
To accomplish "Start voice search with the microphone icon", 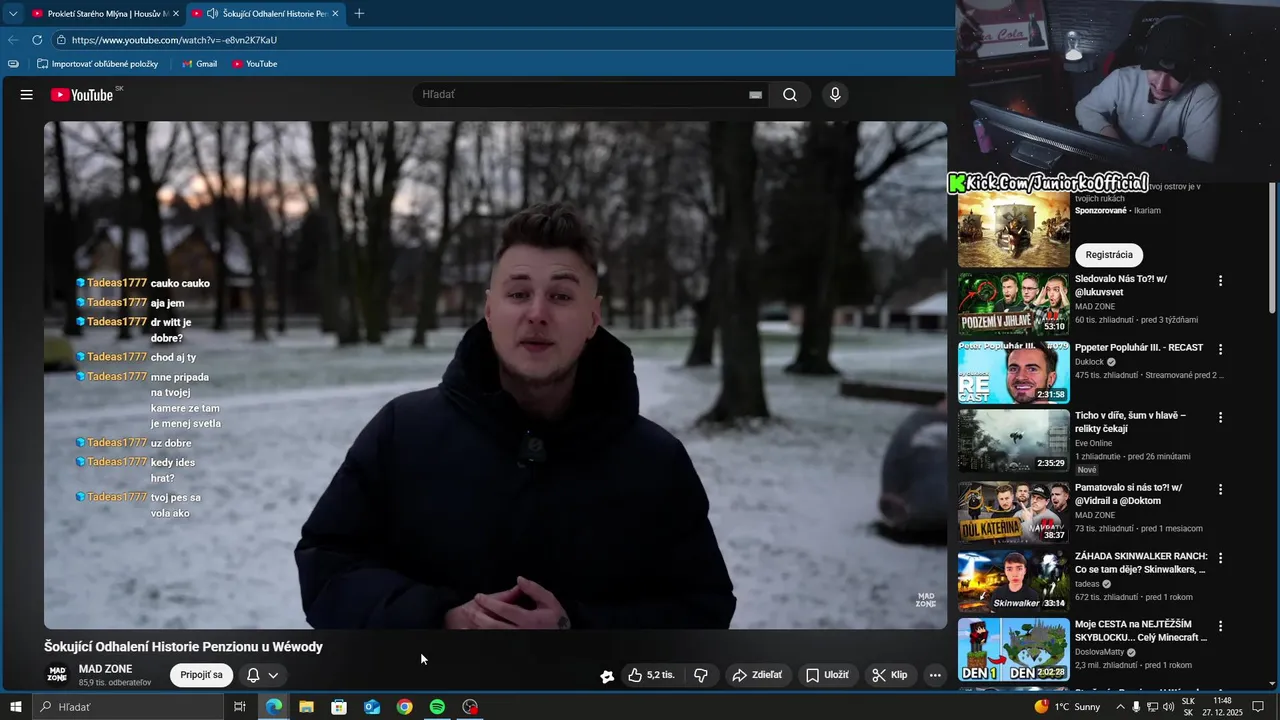I will pyautogui.click(x=835, y=95).
